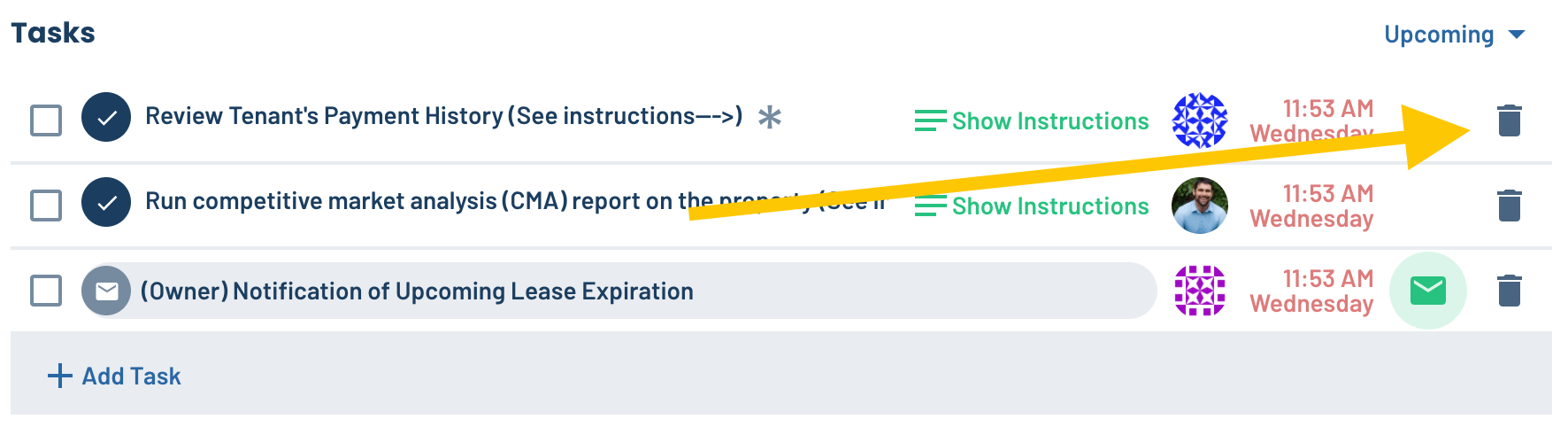Click Add Task link
Screen dimensions: 1568x427
(113, 376)
